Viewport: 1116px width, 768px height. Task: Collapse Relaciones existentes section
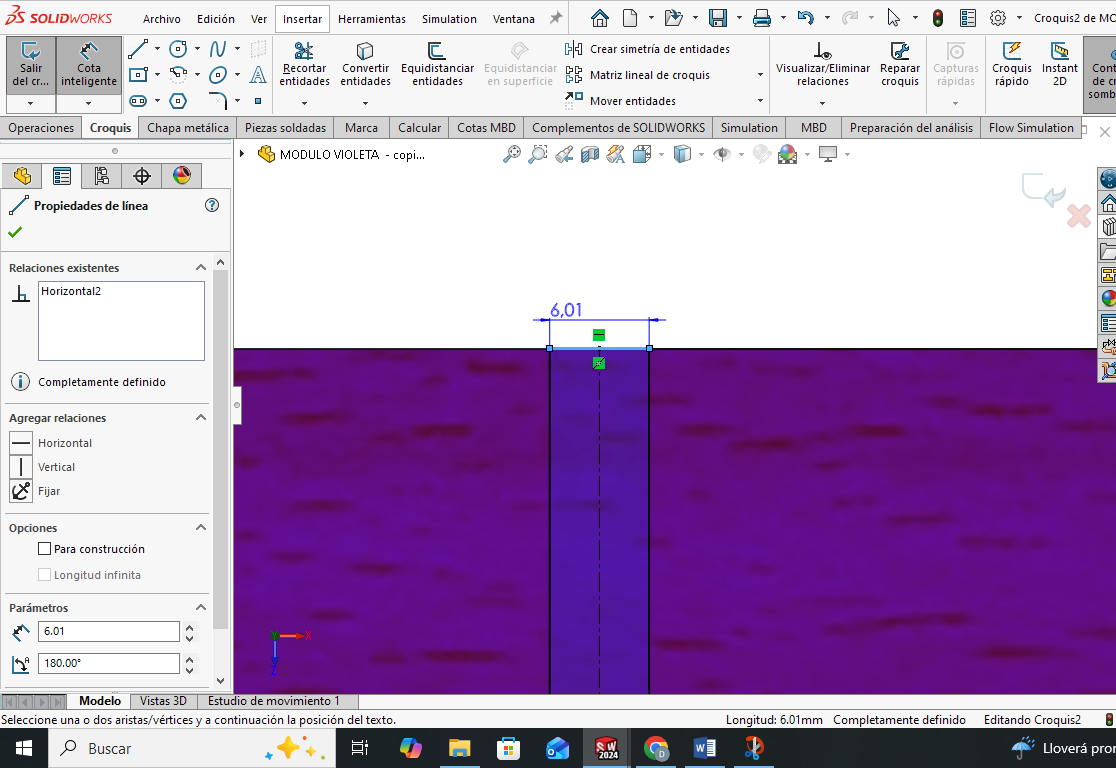pyautogui.click(x=201, y=268)
